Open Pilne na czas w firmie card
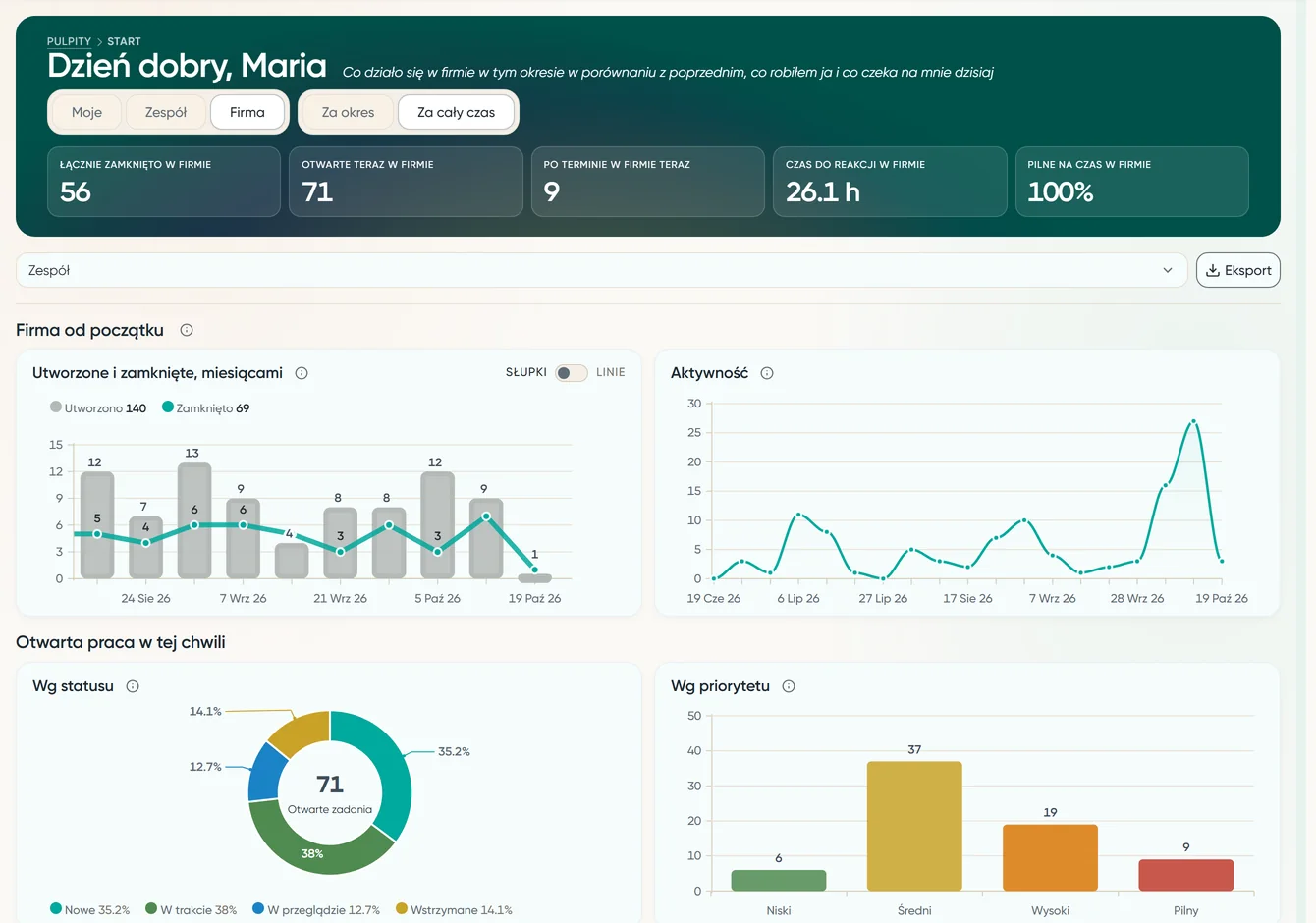Image resolution: width=1316 pixels, height=923 pixels. click(1132, 182)
